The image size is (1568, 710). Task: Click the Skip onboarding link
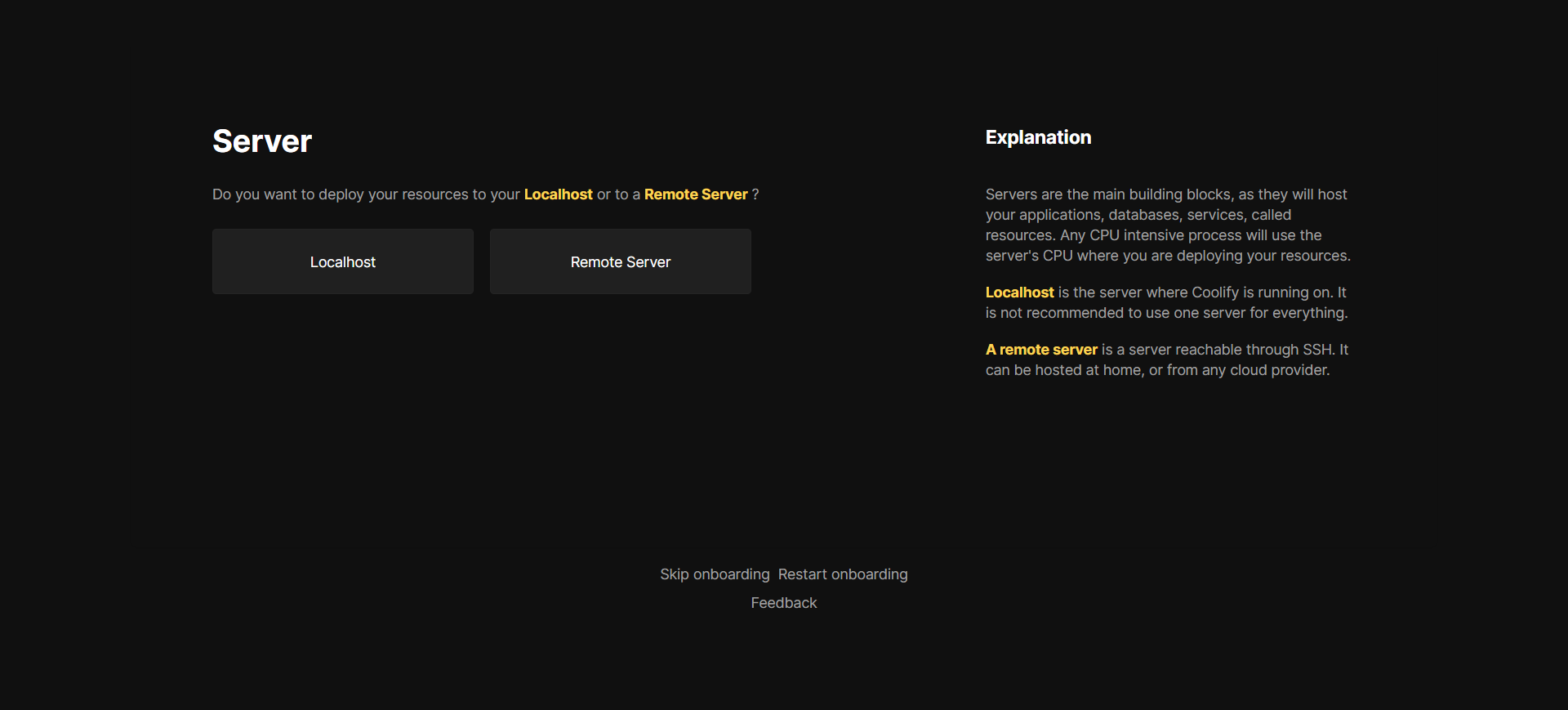[715, 574]
